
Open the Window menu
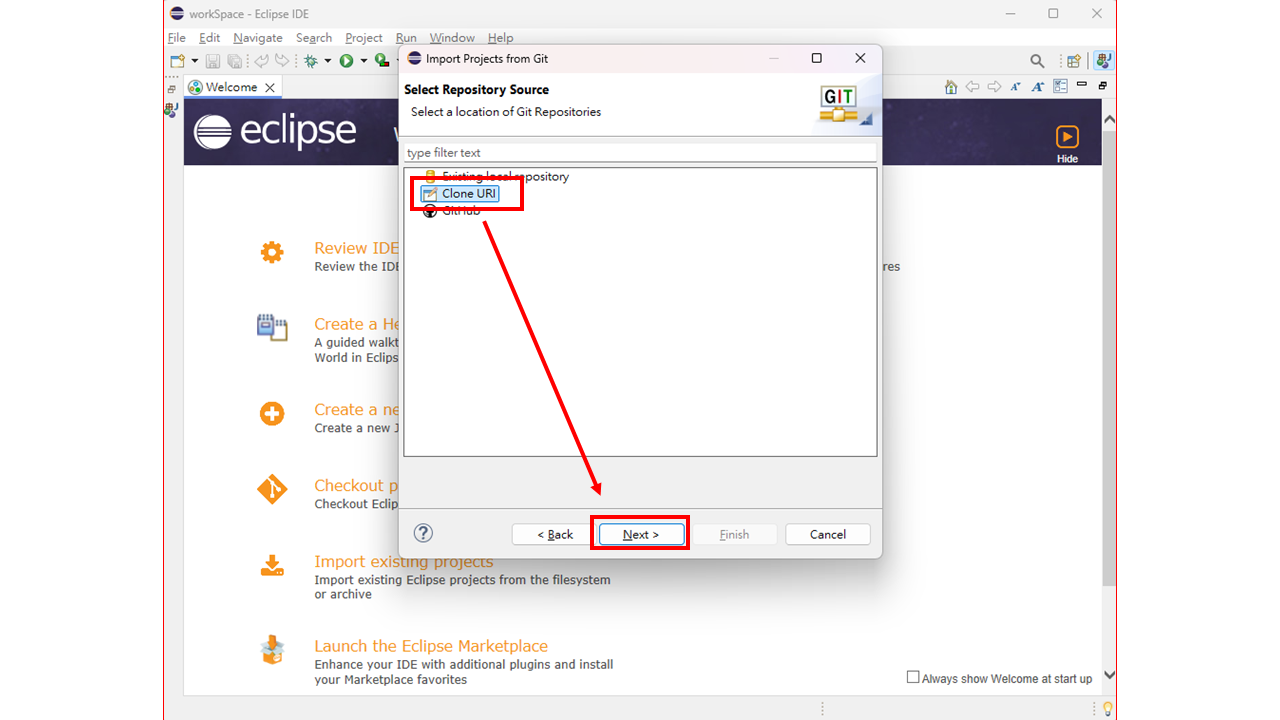[x=452, y=38]
